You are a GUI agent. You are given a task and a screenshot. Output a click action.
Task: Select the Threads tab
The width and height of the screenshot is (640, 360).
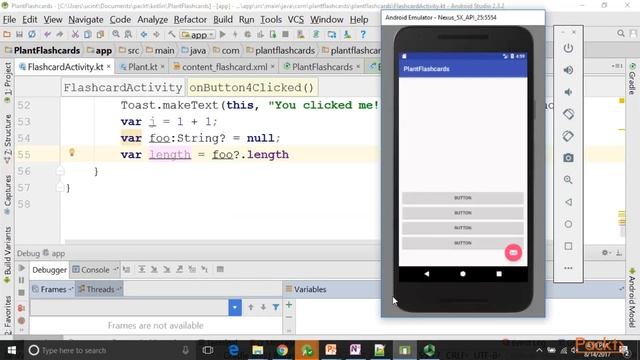[100, 289]
